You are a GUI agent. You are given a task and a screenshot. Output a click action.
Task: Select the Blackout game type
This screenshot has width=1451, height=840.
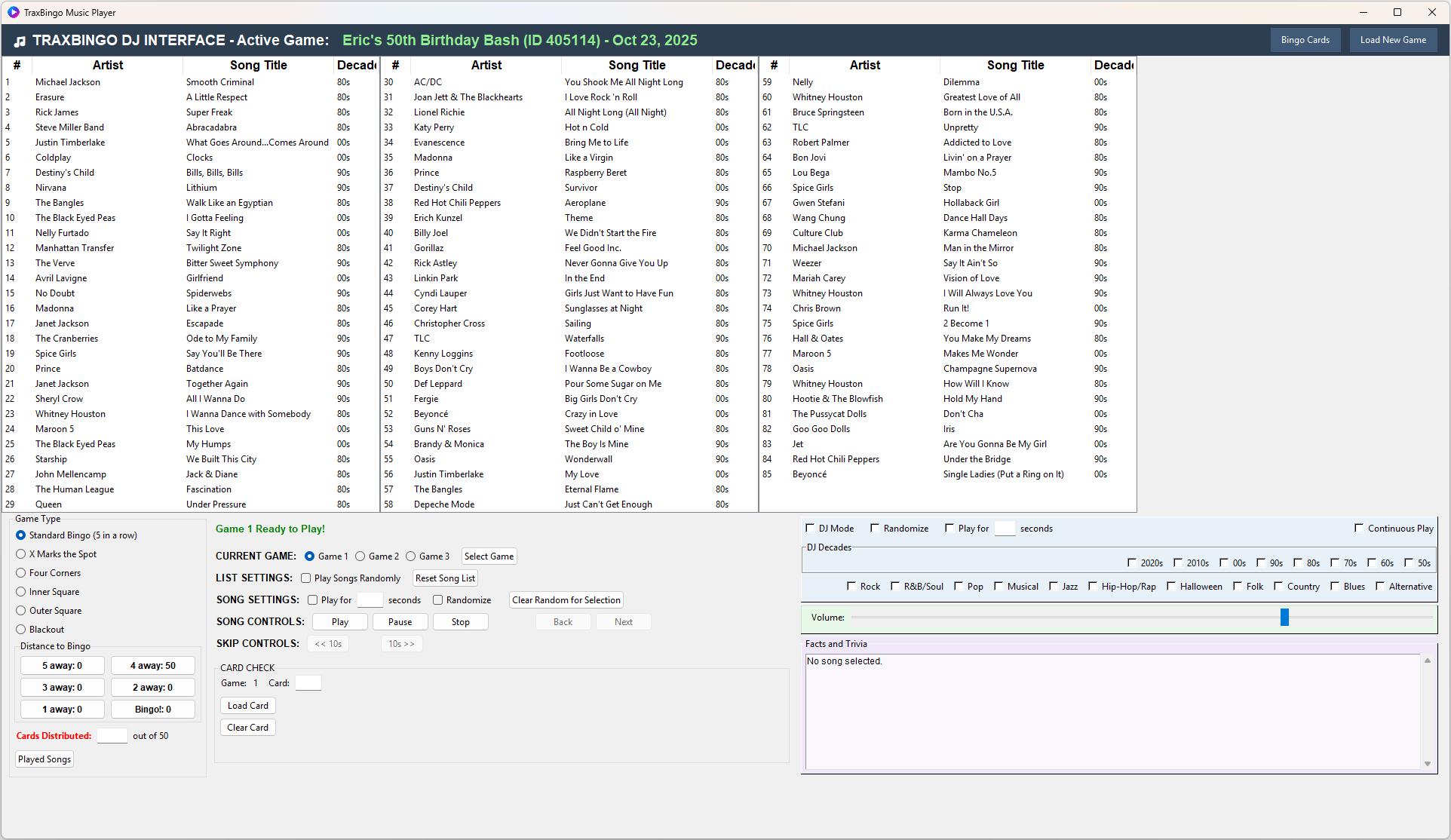pos(21,630)
